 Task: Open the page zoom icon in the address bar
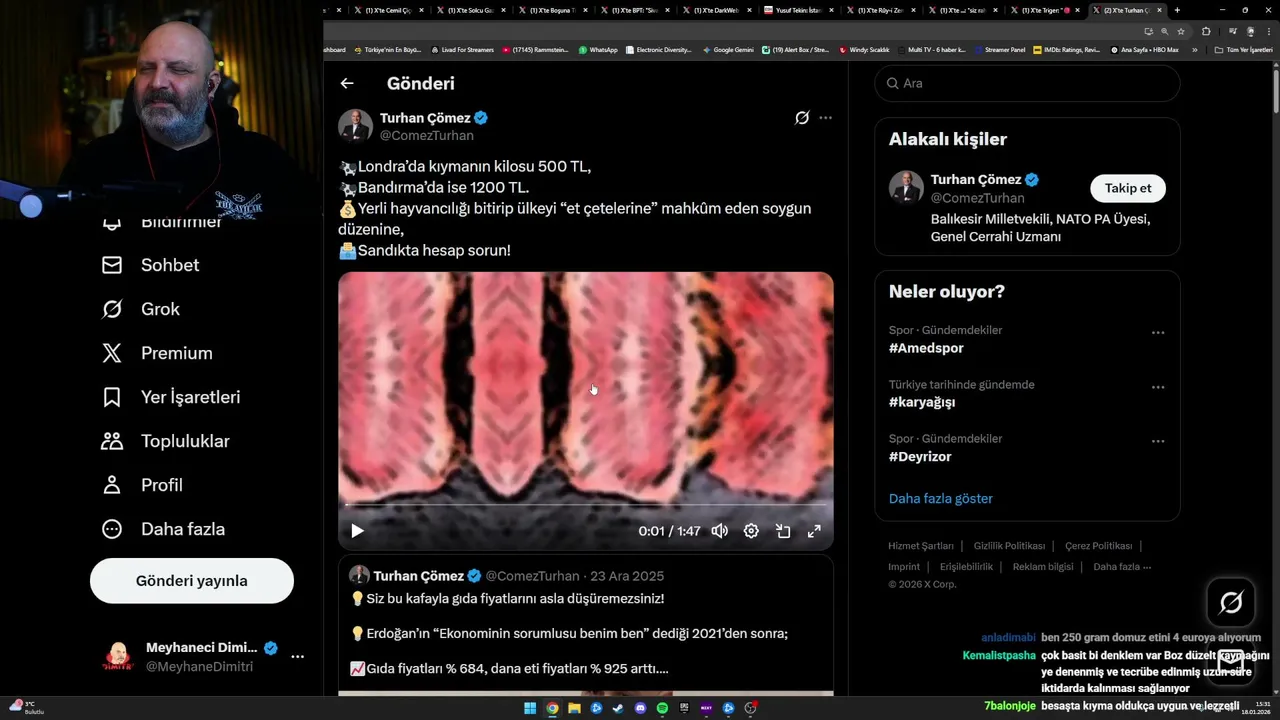tap(1165, 31)
